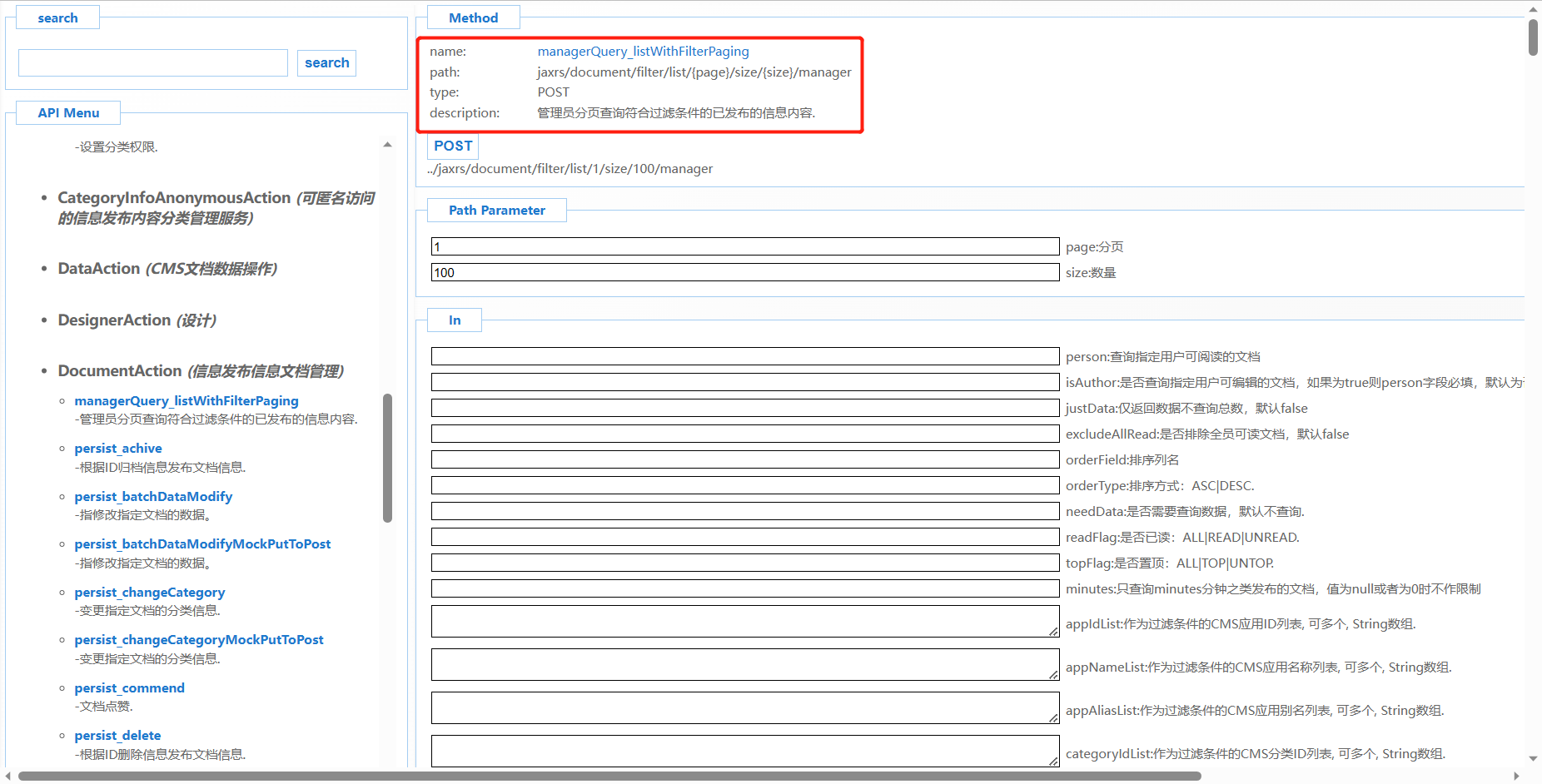
Task: Click the 根据ID删除信息发布文档信息 description text
Action: [161, 755]
